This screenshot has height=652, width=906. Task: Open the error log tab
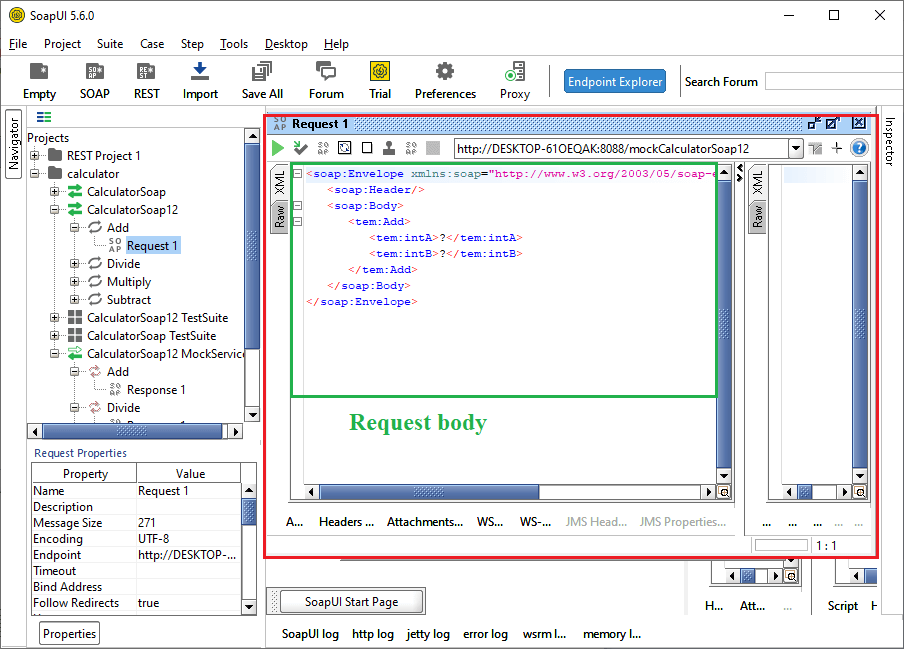point(485,634)
